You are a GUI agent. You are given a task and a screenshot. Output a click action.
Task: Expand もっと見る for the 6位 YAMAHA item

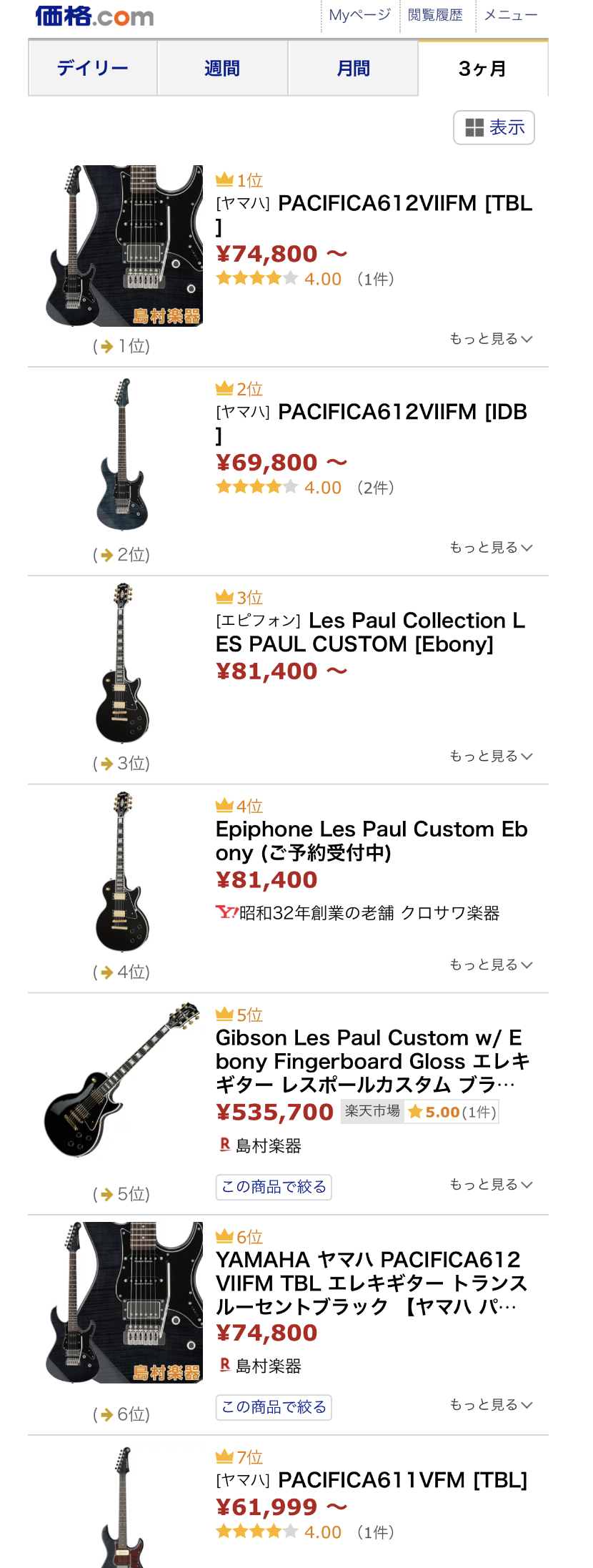491,1405
